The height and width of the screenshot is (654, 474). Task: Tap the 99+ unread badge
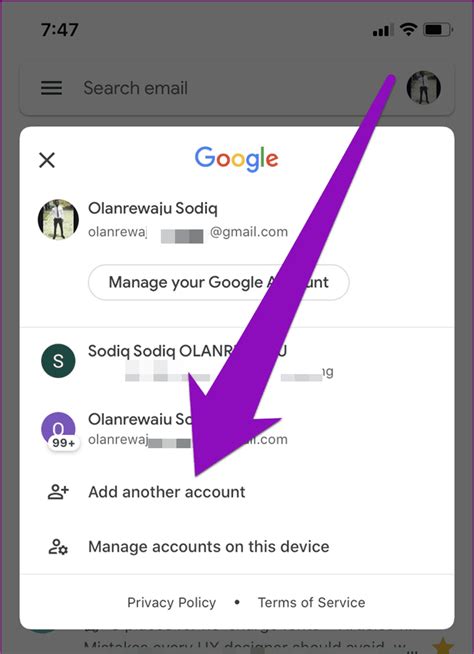click(63, 443)
